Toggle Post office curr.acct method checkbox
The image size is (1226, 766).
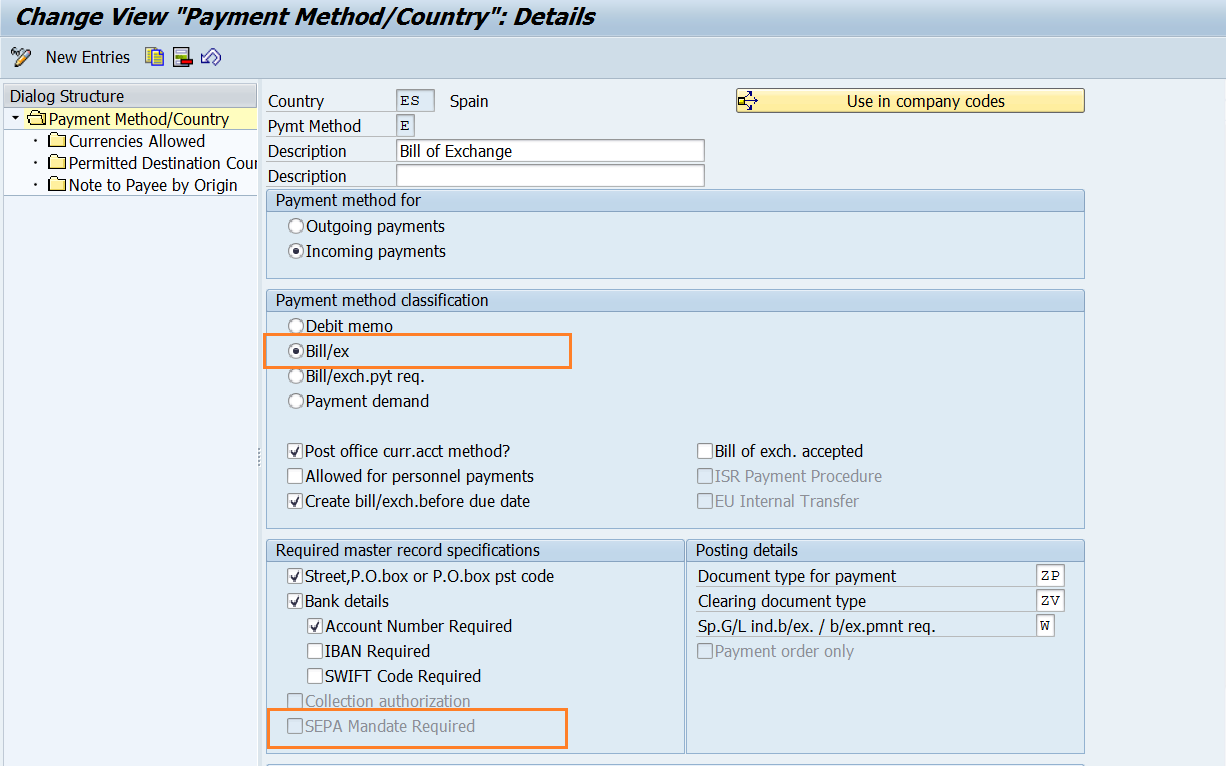pyautogui.click(x=295, y=451)
